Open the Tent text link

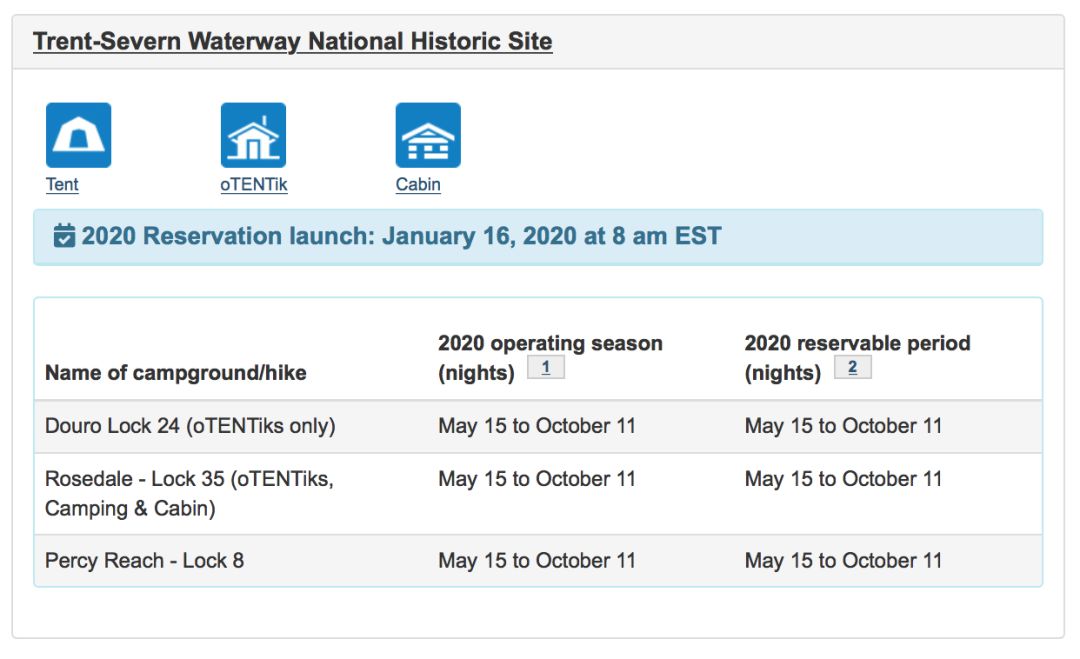pyautogui.click(x=62, y=185)
